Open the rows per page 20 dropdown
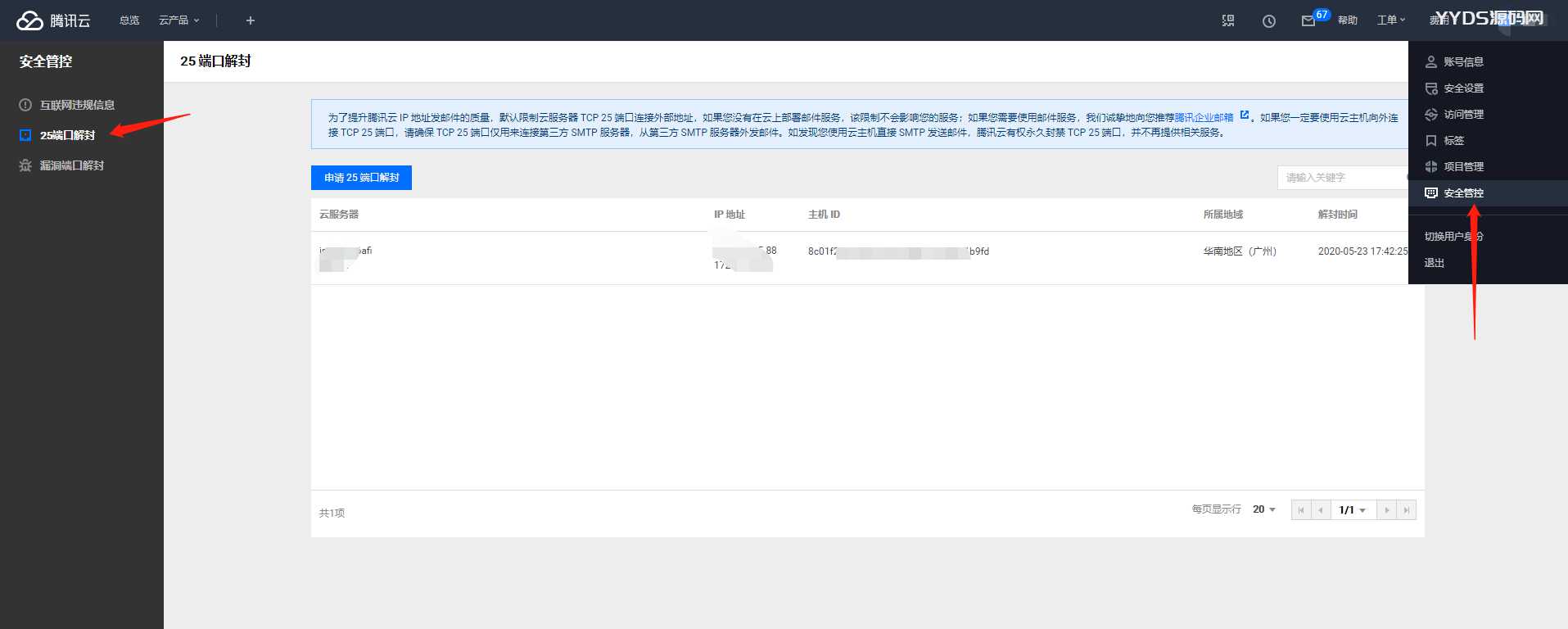This screenshot has height=629, width=1568. coord(1264,509)
